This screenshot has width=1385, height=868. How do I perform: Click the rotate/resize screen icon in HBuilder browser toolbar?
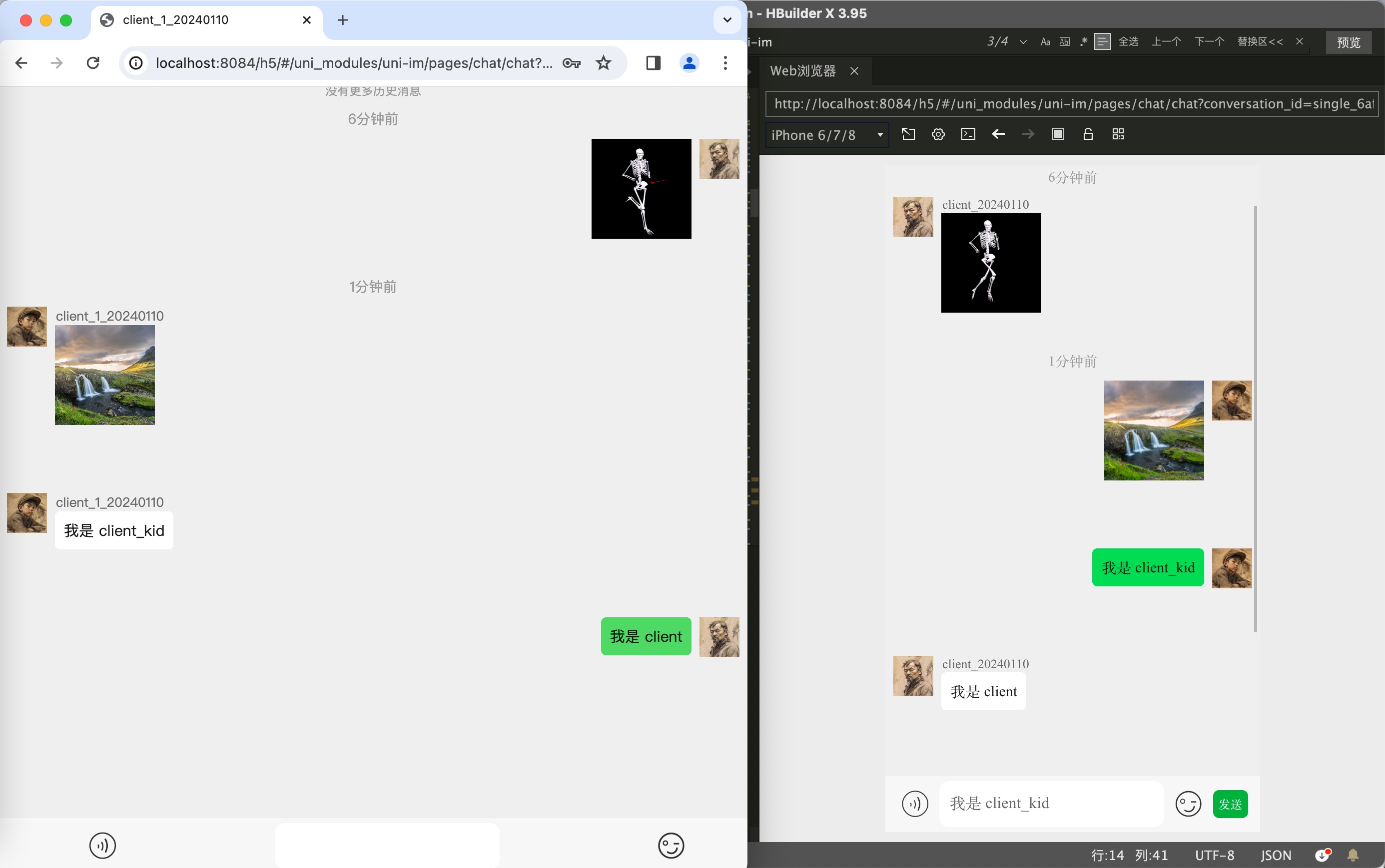(x=908, y=134)
